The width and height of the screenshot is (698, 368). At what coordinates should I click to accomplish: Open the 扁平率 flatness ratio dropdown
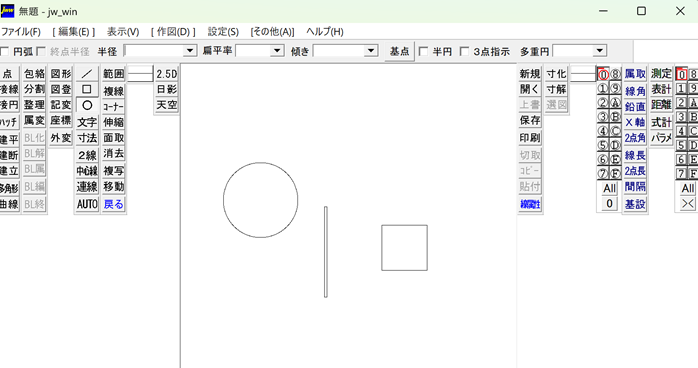point(277,51)
